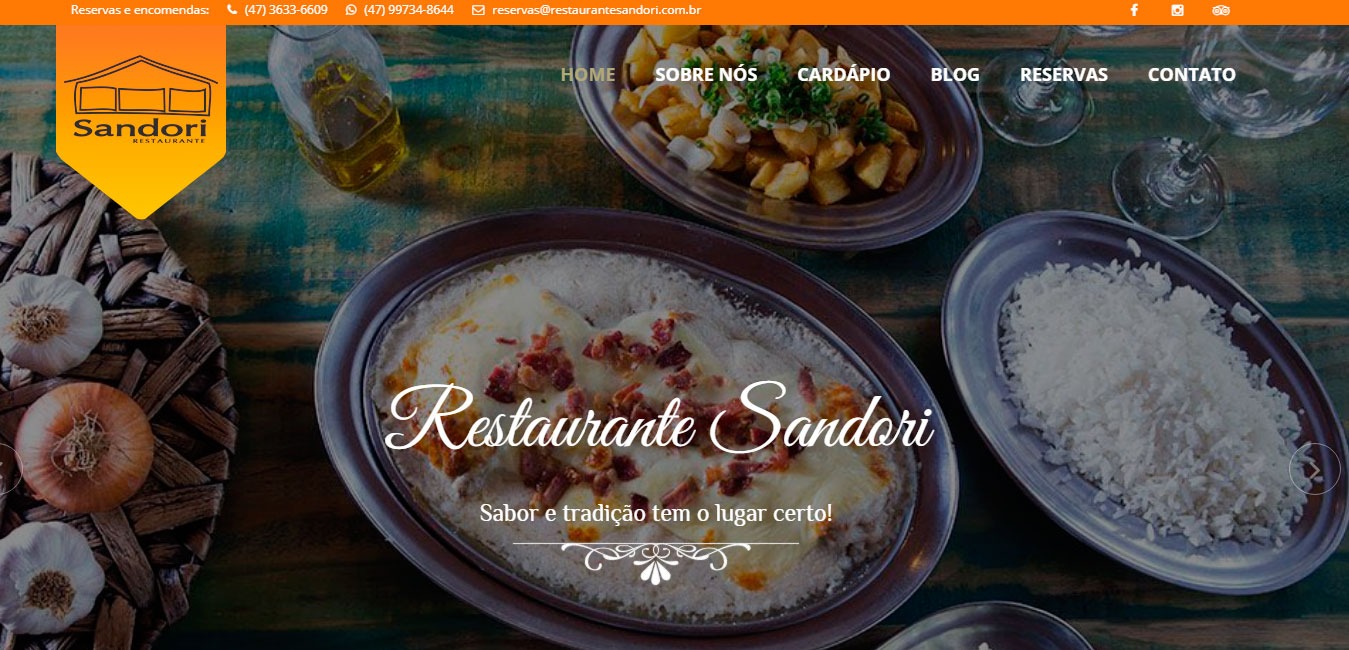Viewport: 1349px width, 650px height.
Task: Click the WhatsApp number (47) 99734-8644
Action: [x=409, y=10]
